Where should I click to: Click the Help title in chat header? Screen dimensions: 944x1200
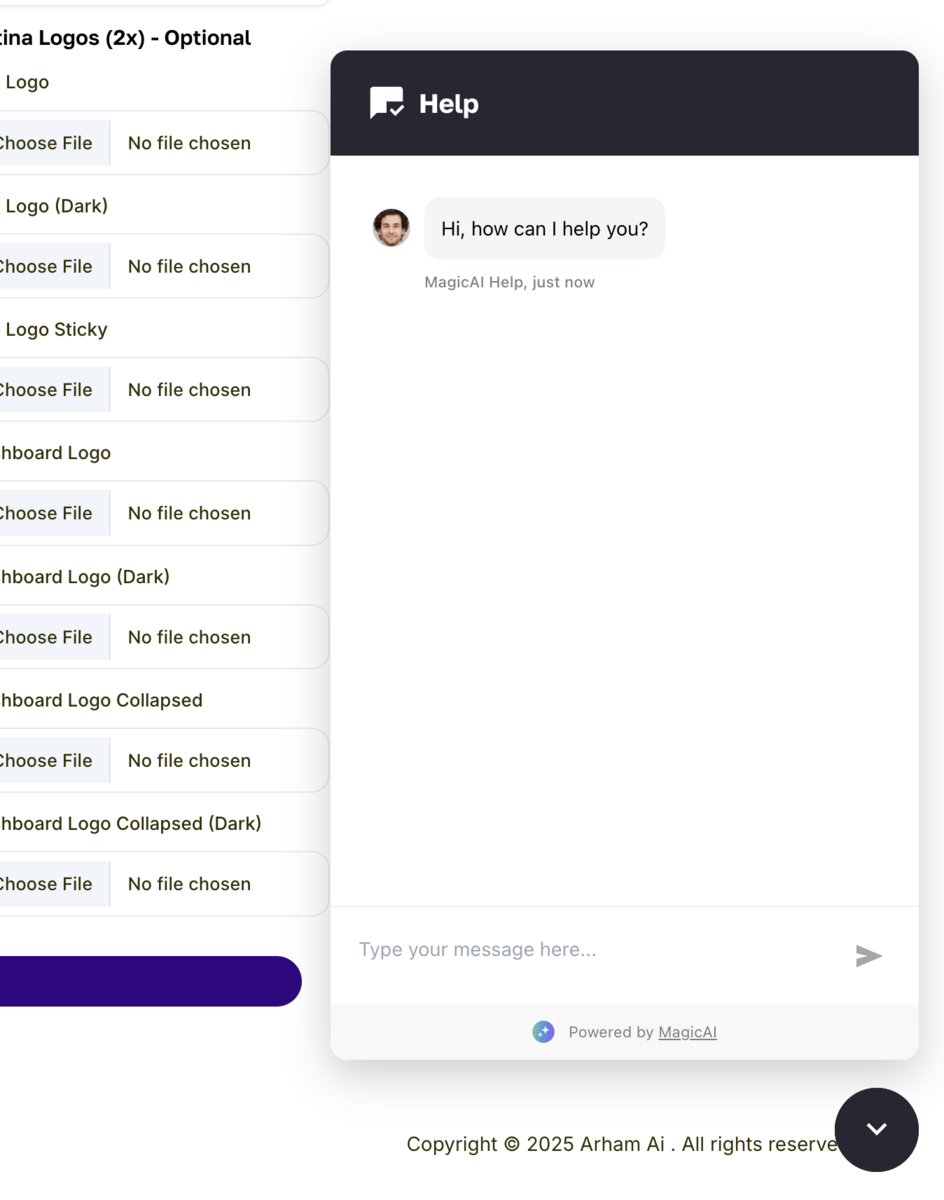(448, 104)
